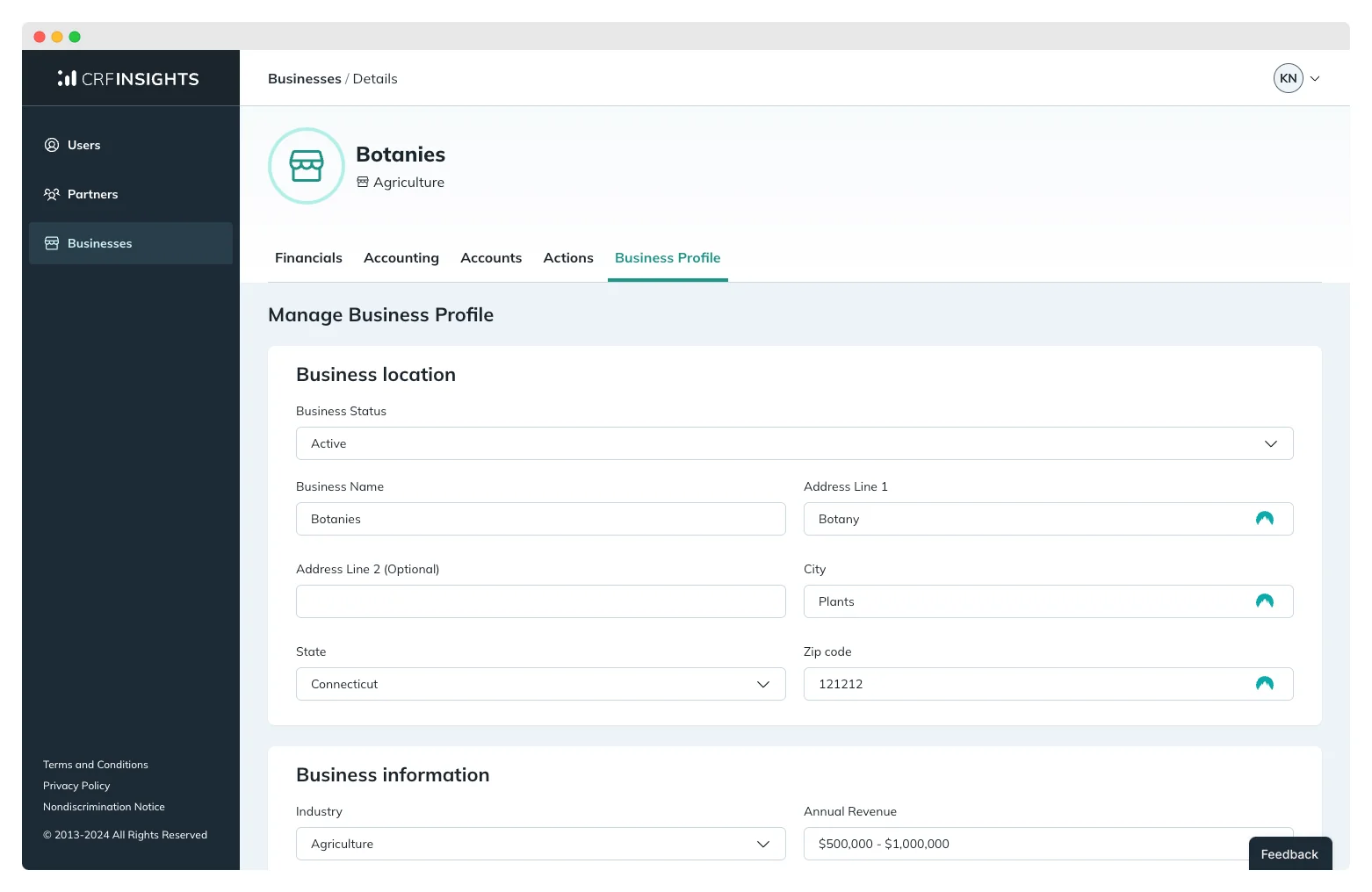1372x892 pixels.
Task: Open Businesses in the sidebar
Action: pos(131,243)
